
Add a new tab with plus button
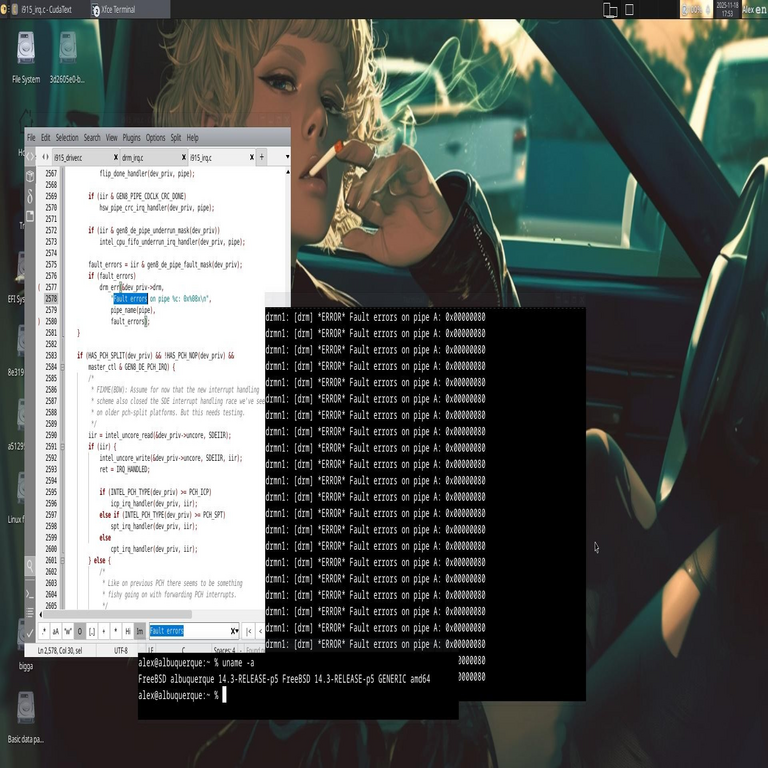pyautogui.click(x=261, y=157)
